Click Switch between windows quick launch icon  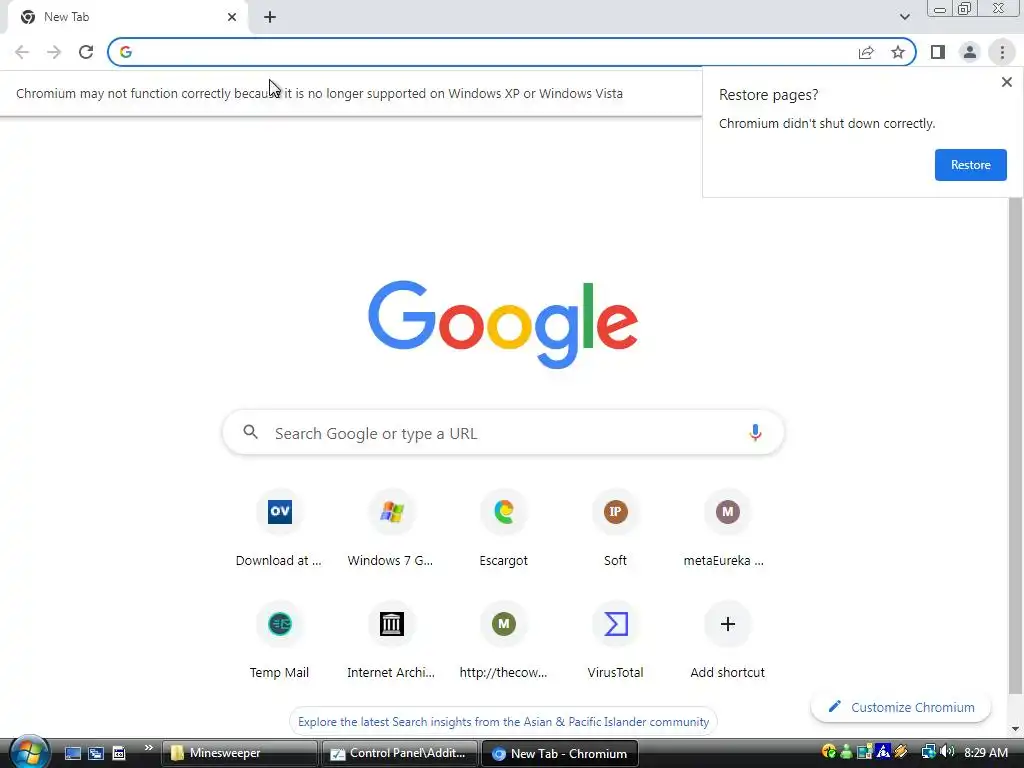(x=96, y=753)
